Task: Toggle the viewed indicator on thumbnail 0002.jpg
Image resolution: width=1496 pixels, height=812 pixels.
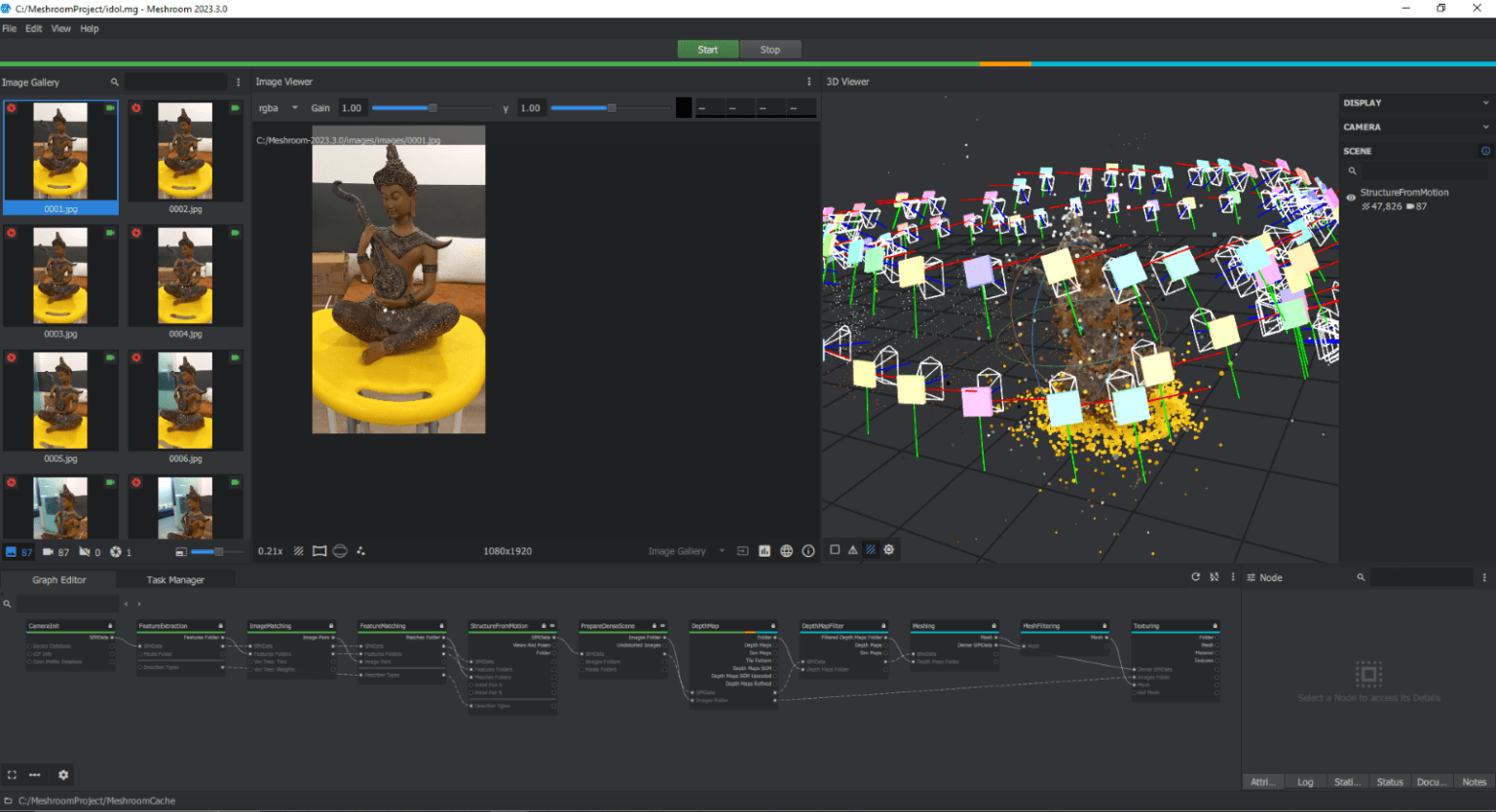Action: pyautogui.click(x=234, y=109)
